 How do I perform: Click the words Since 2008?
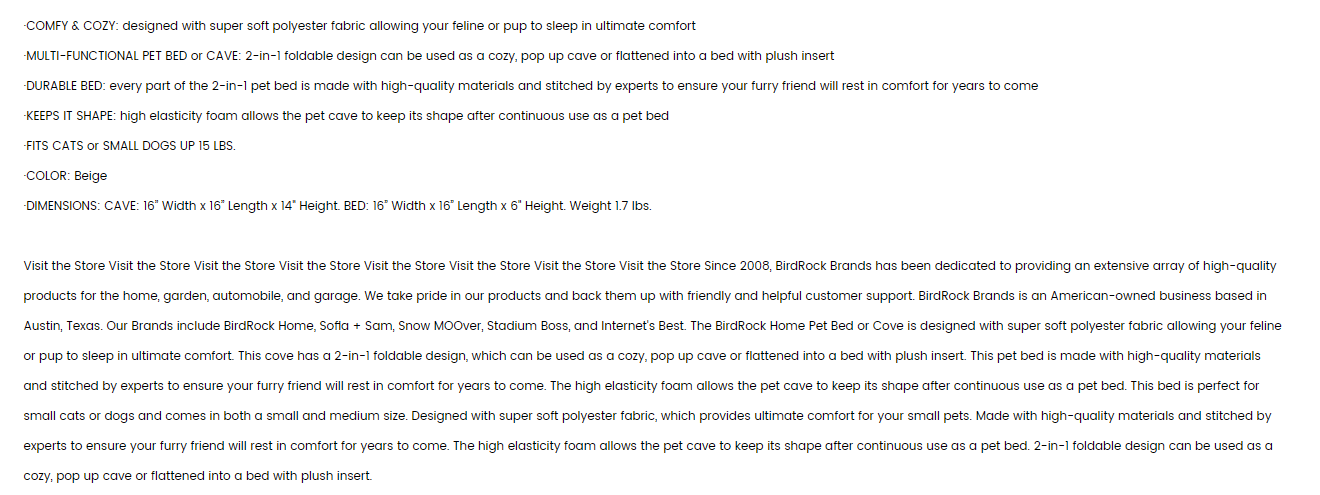point(738,266)
